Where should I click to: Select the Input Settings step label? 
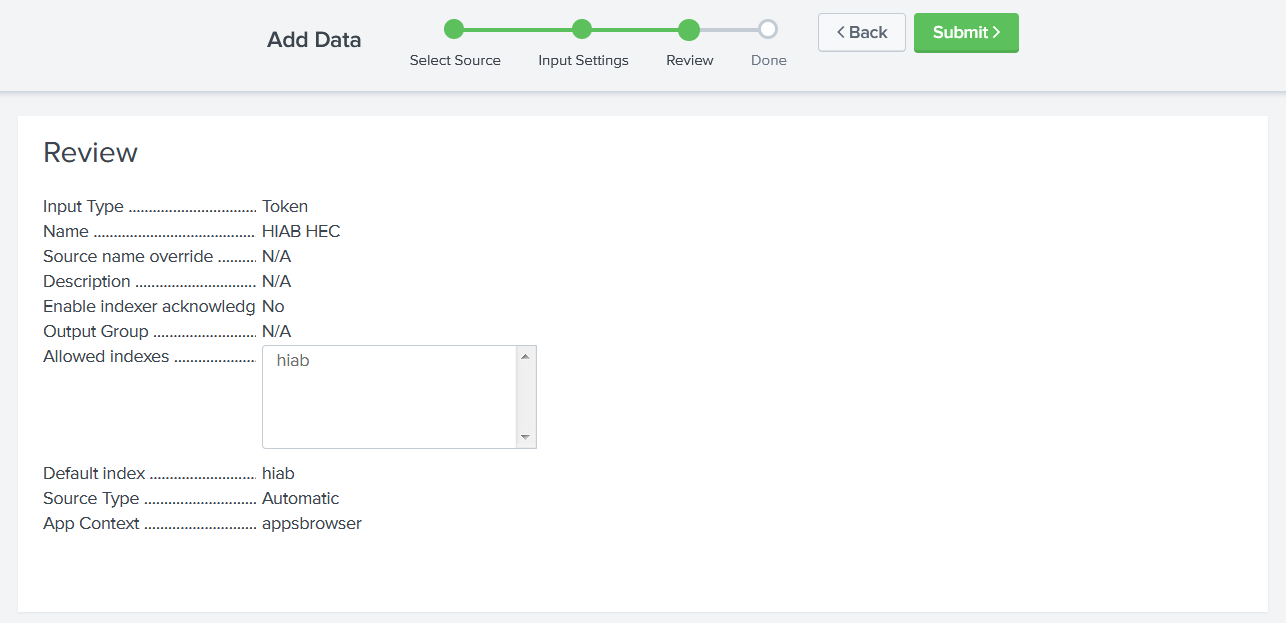[x=583, y=60]
